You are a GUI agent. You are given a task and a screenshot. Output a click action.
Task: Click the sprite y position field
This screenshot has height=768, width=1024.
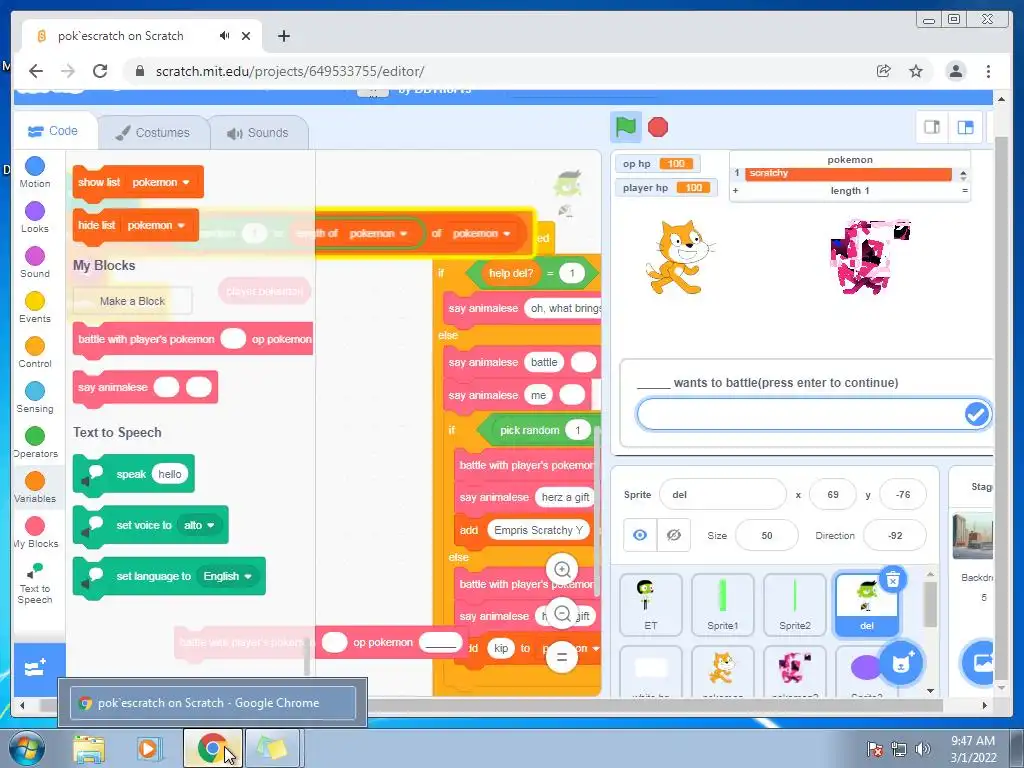pos(903,494)
